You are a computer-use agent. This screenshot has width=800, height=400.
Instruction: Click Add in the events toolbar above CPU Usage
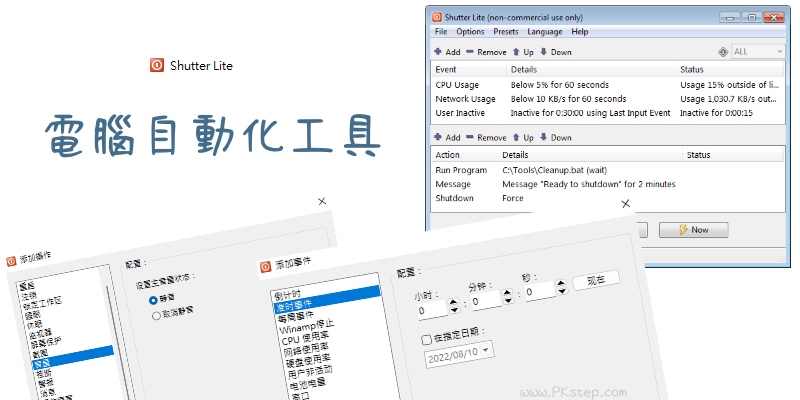coord(447,52)
